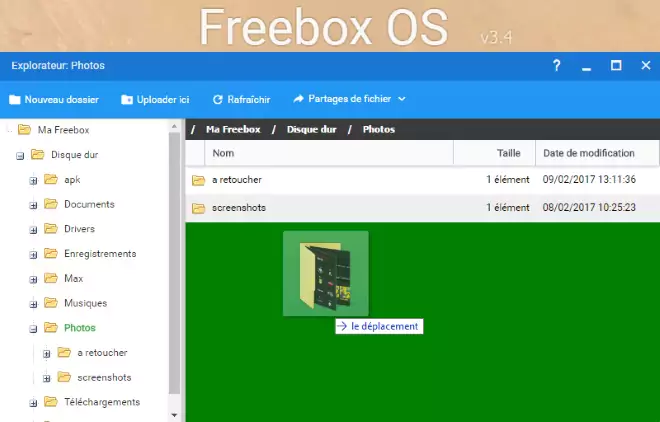Viewport: 660px width, 422px height.
Task: Expand a retoucher subfolder in tree
Action: click(x=47, y=354)
